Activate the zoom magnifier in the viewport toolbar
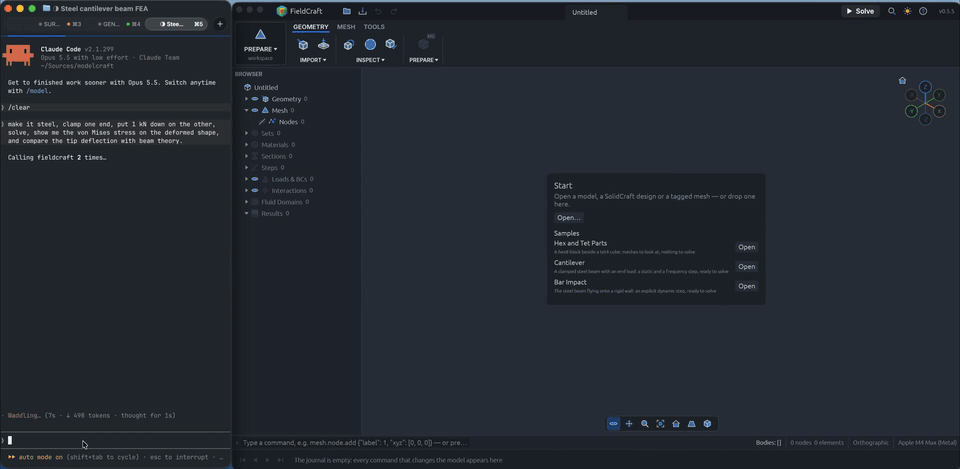The height and width of the screenshot is (469, 960). [x=645, y=424]
